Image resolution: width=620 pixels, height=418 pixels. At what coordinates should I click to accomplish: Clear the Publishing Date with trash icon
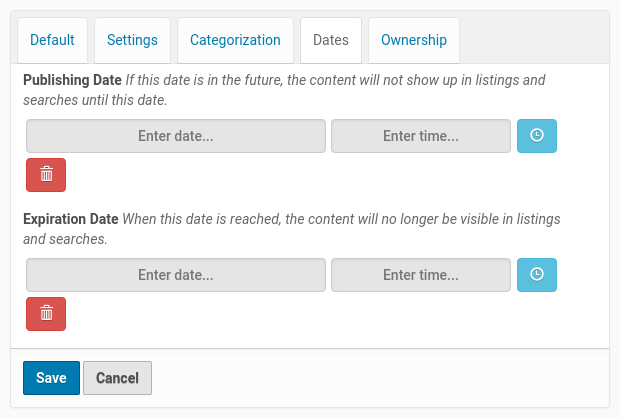point(46,174)
